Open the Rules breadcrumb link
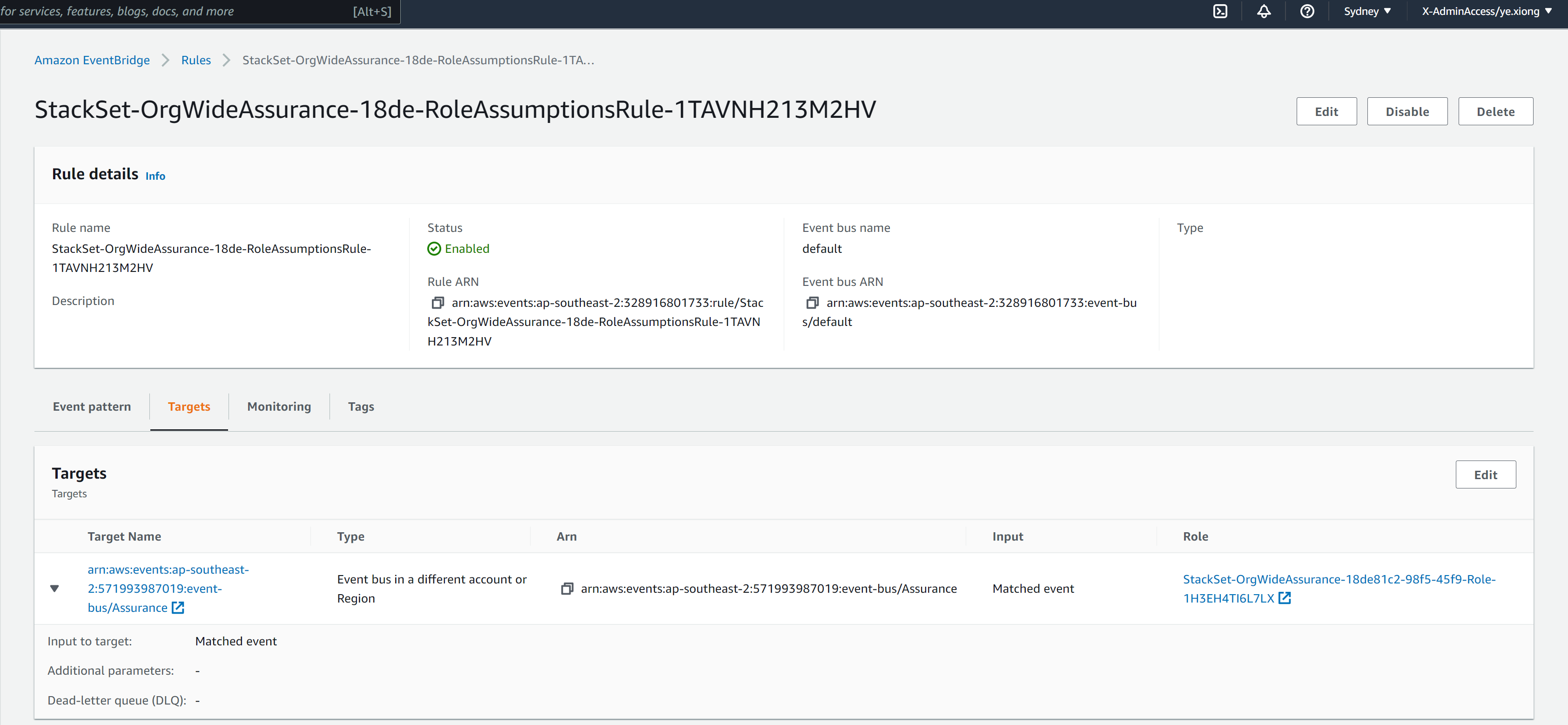 tap(195, 60)
